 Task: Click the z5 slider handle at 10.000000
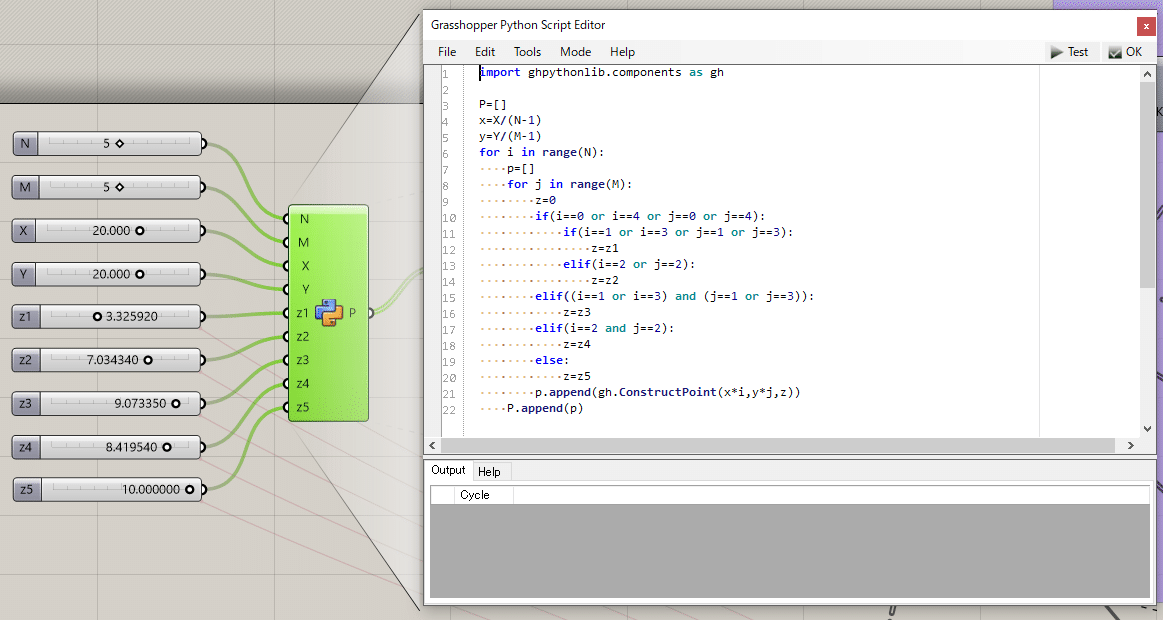pyautogui.click(x=190, y=489)
